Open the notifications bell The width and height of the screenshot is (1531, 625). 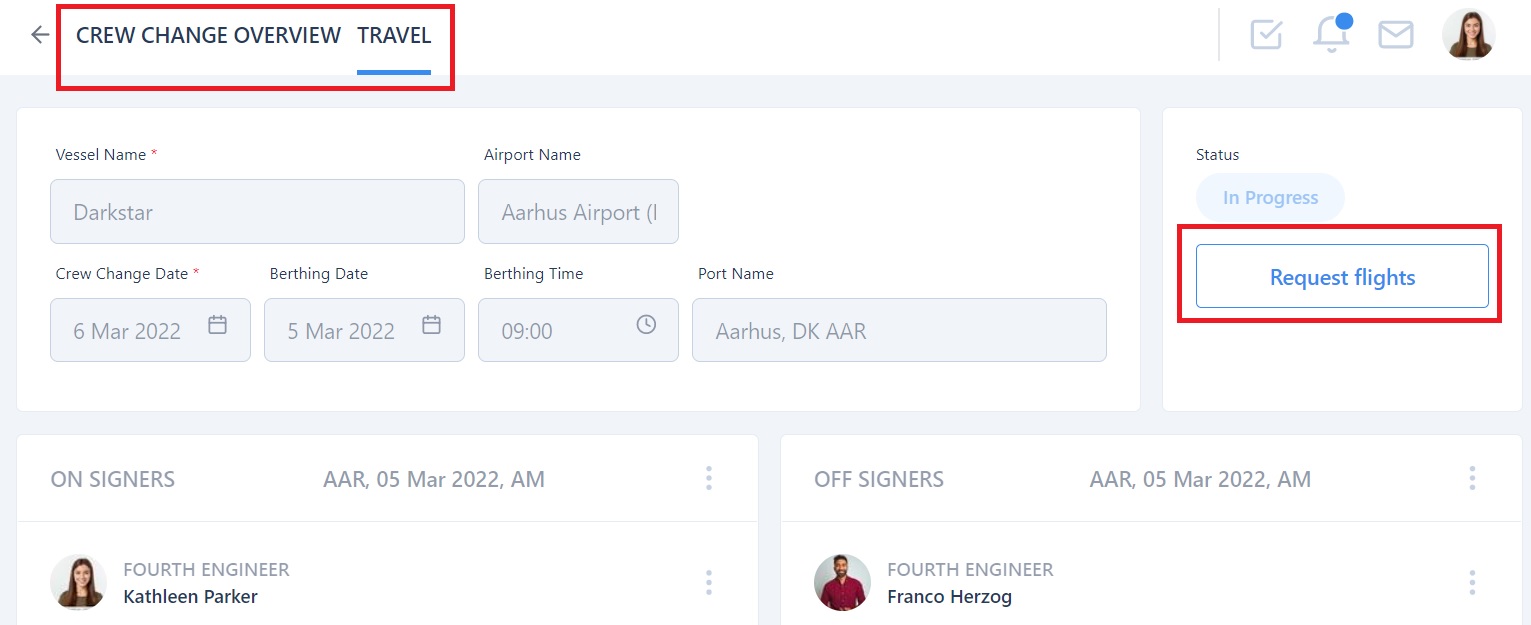[x=1330, y=35]
